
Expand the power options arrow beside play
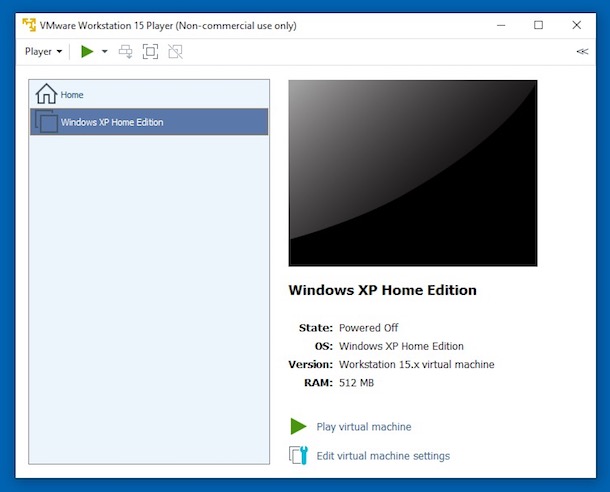pos(105,51)
